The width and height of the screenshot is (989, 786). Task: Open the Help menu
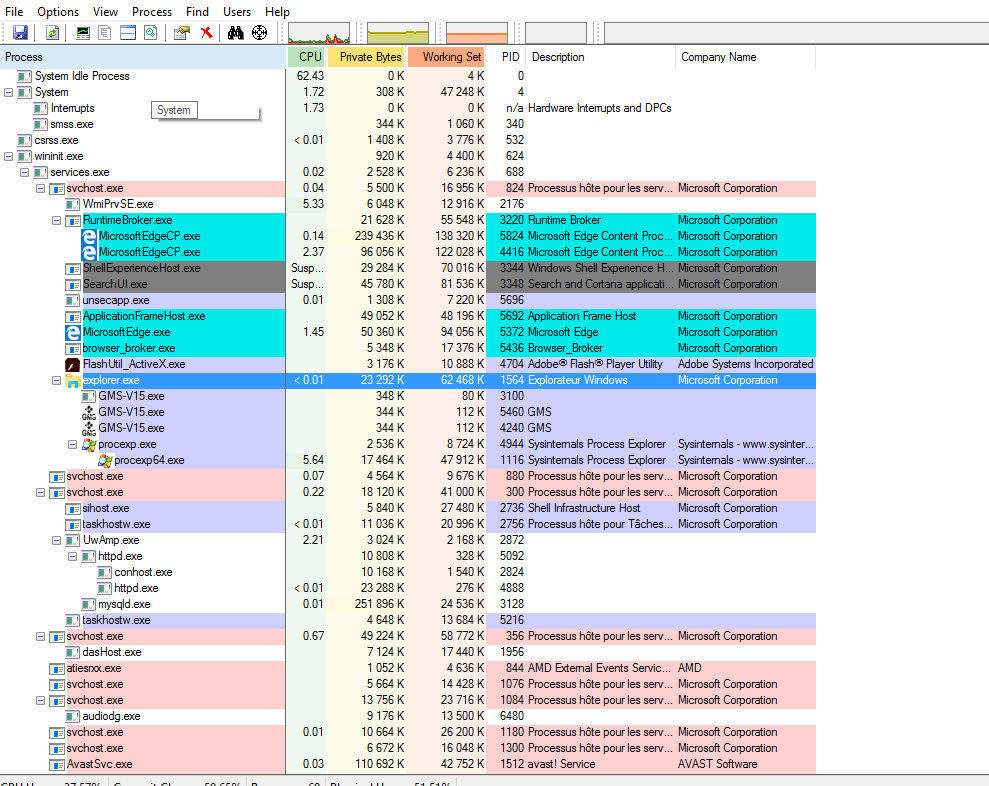pos(277,12)
